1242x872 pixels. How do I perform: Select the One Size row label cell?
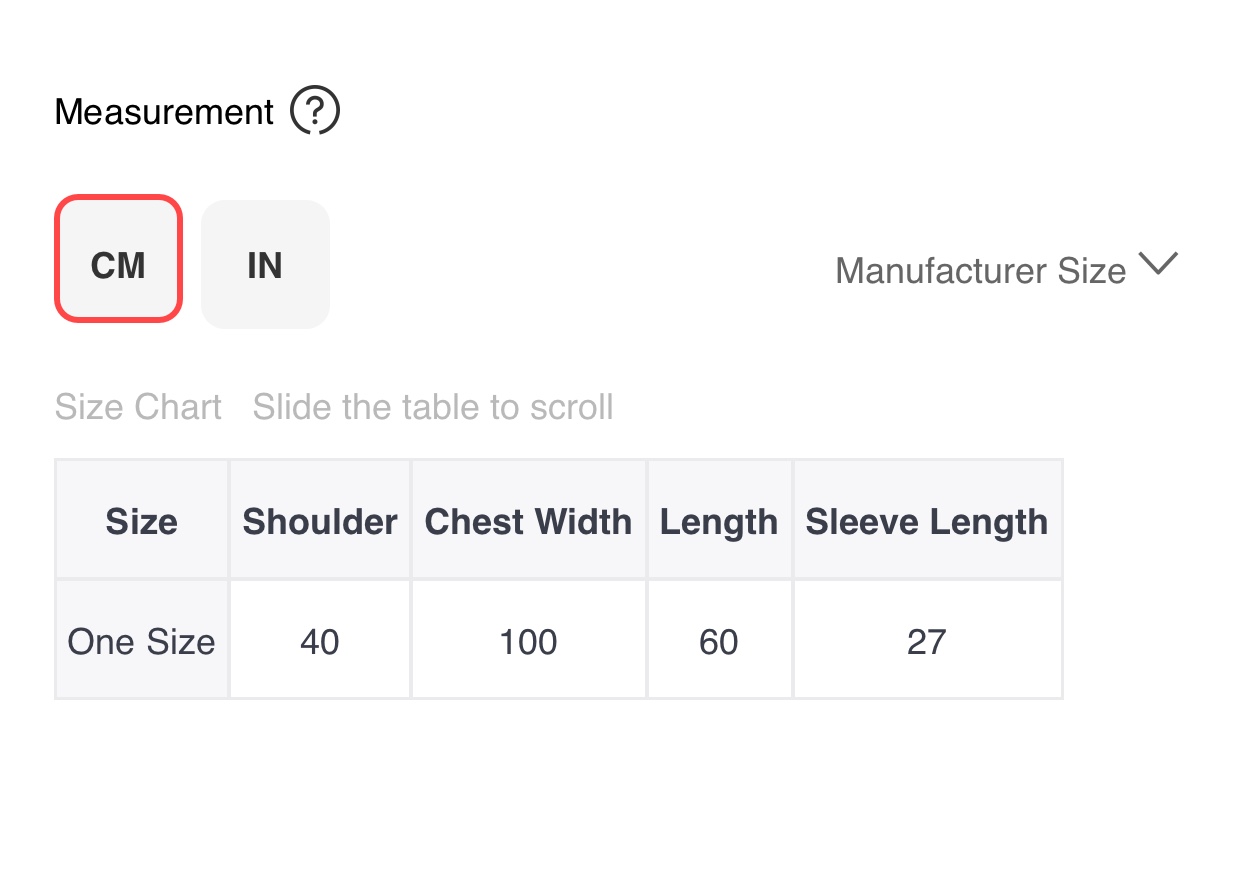click(142, 640)
